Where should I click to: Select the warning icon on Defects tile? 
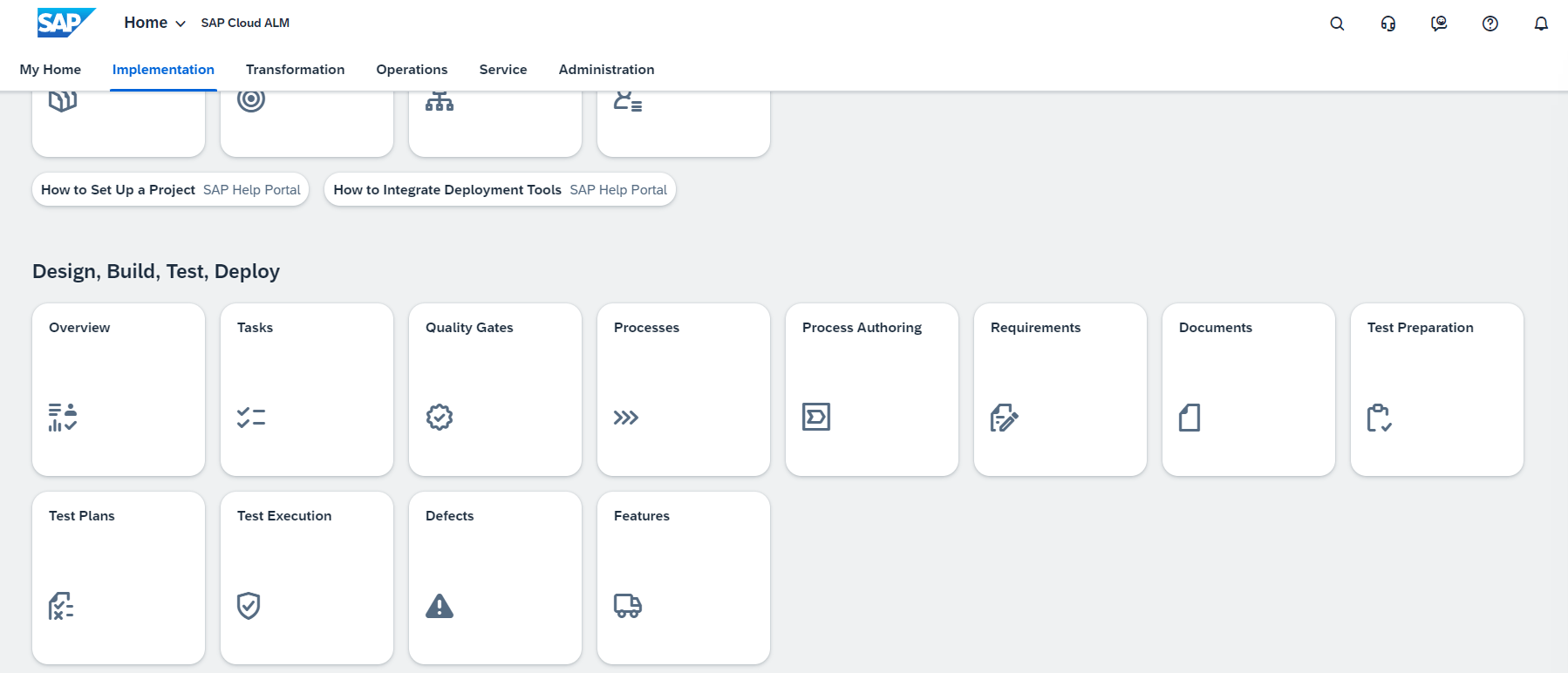click(440, 606)
